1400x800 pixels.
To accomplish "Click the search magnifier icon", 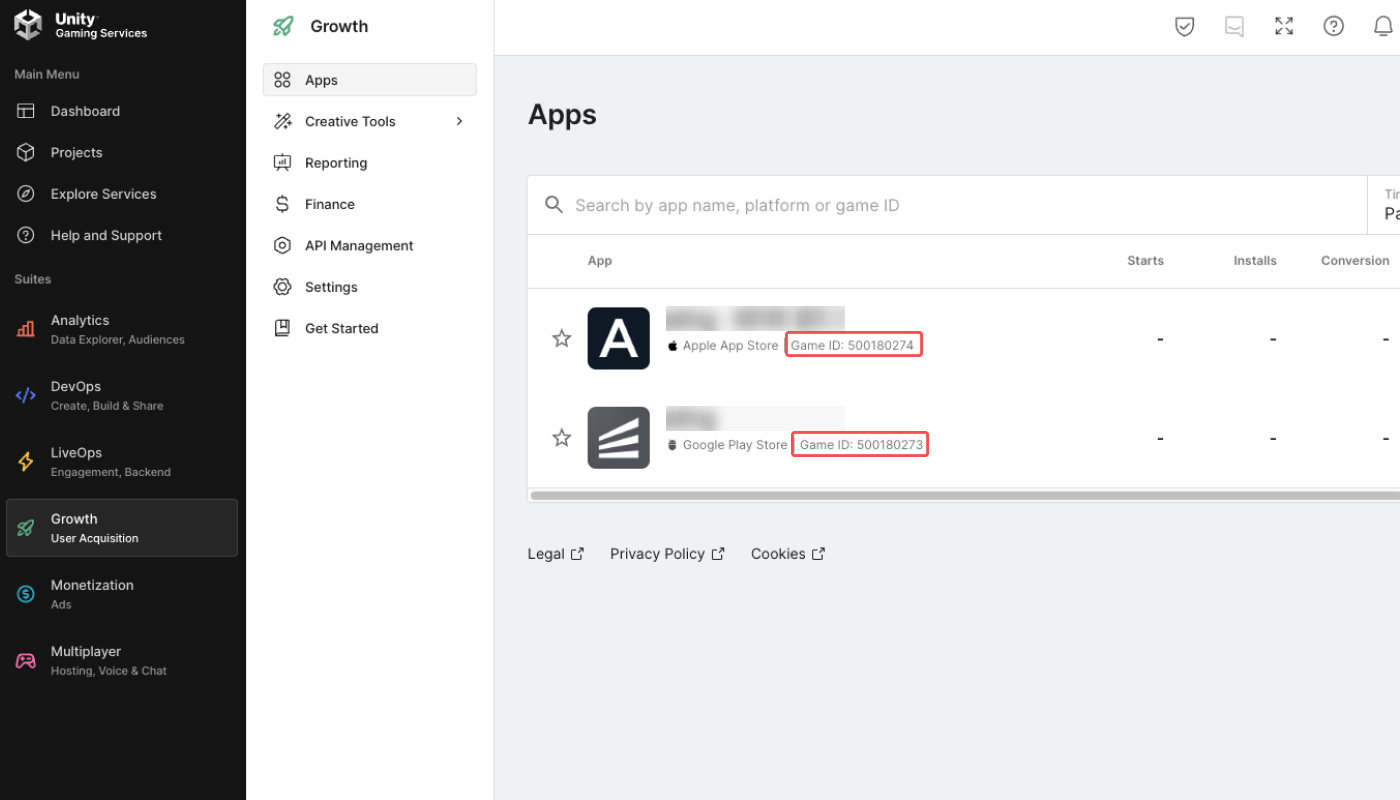I will 554,205.
